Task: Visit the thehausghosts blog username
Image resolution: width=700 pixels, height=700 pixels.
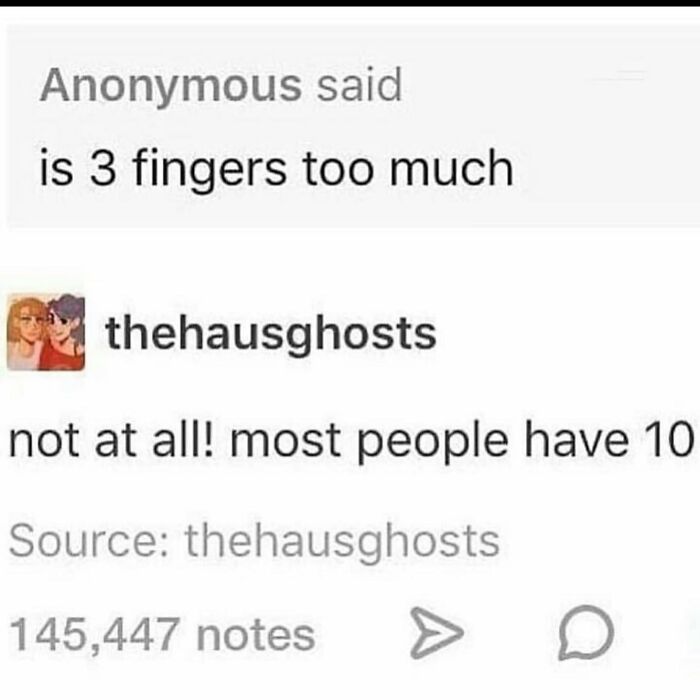Action: pyautogui.click(x=271, y=333)
